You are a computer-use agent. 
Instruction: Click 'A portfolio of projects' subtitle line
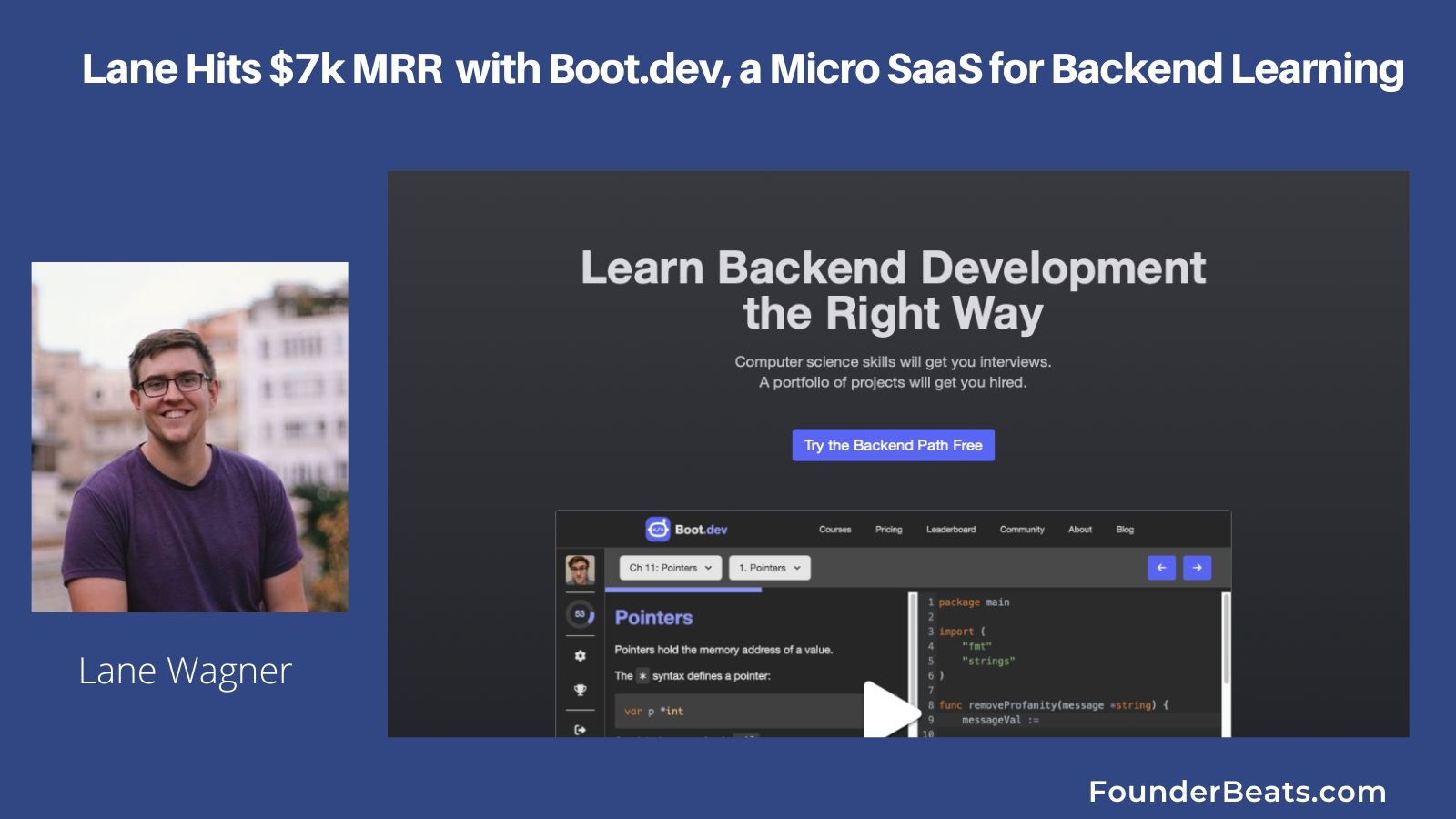point(893,382)
